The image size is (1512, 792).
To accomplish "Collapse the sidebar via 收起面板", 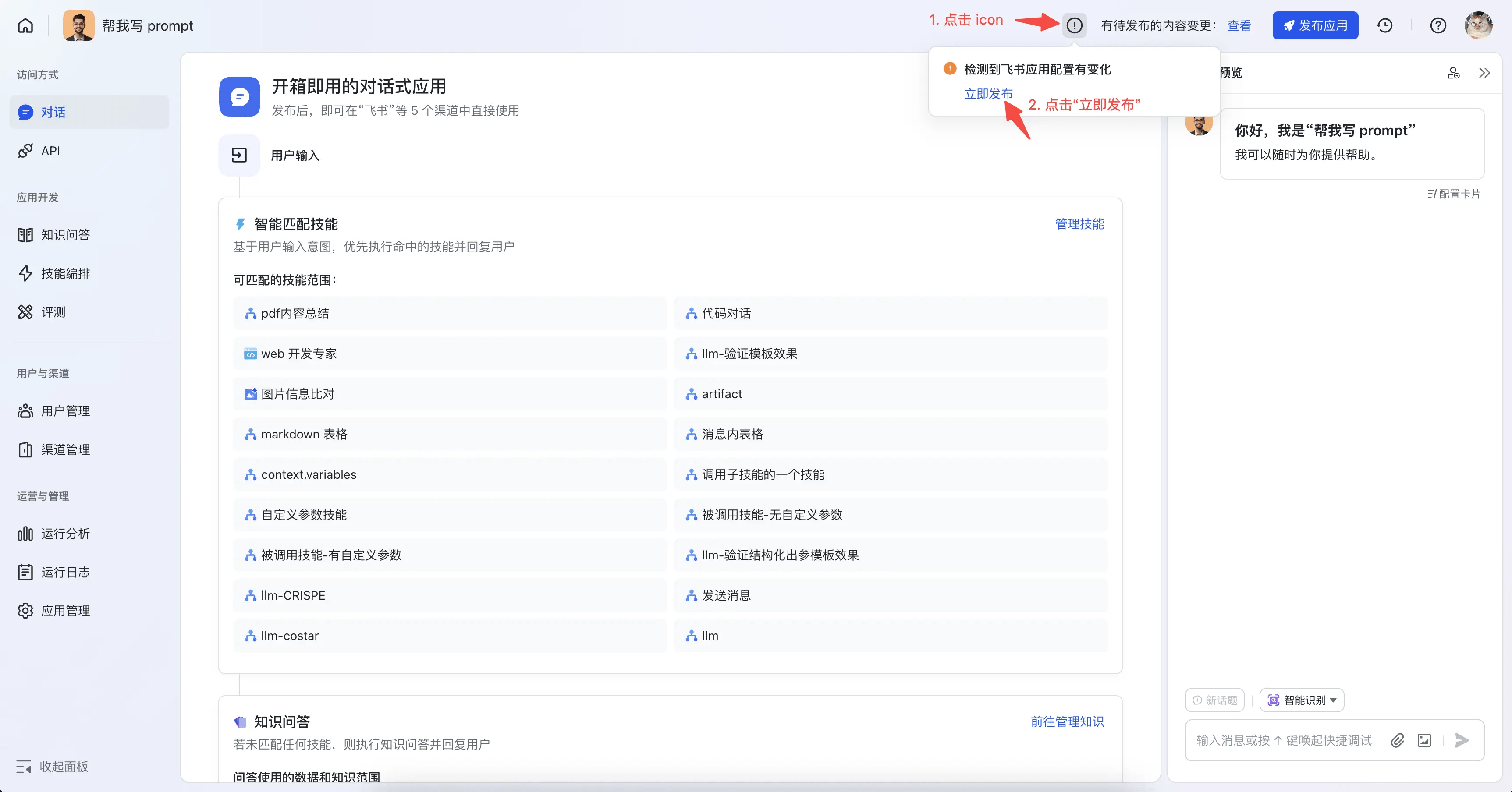I will [x=53, y=766].
